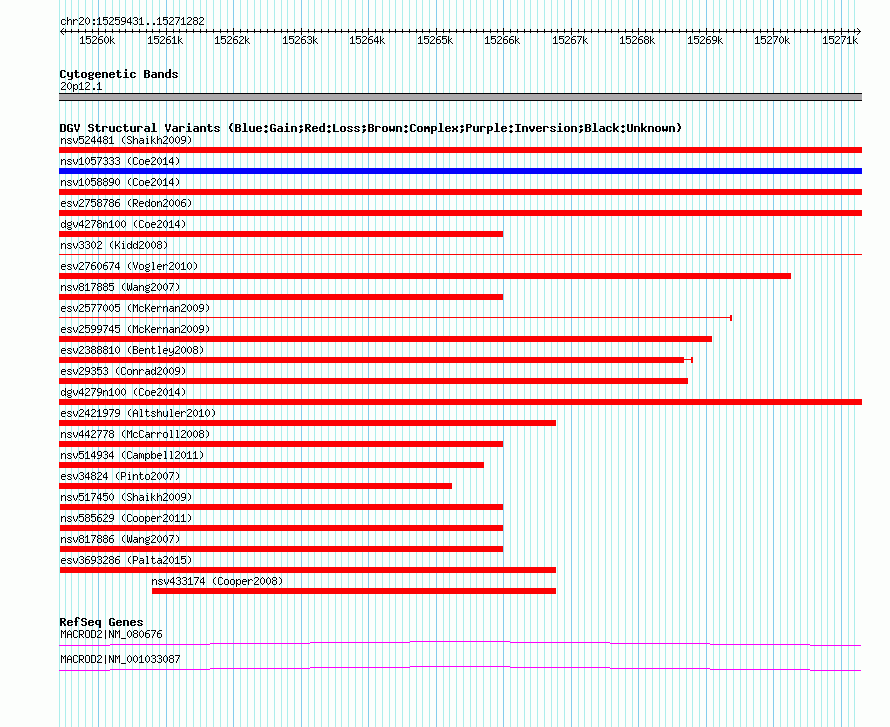The image size is (890, 727).
Task: Click the end tick of esv2577005 line
Action: click(731, 318)
